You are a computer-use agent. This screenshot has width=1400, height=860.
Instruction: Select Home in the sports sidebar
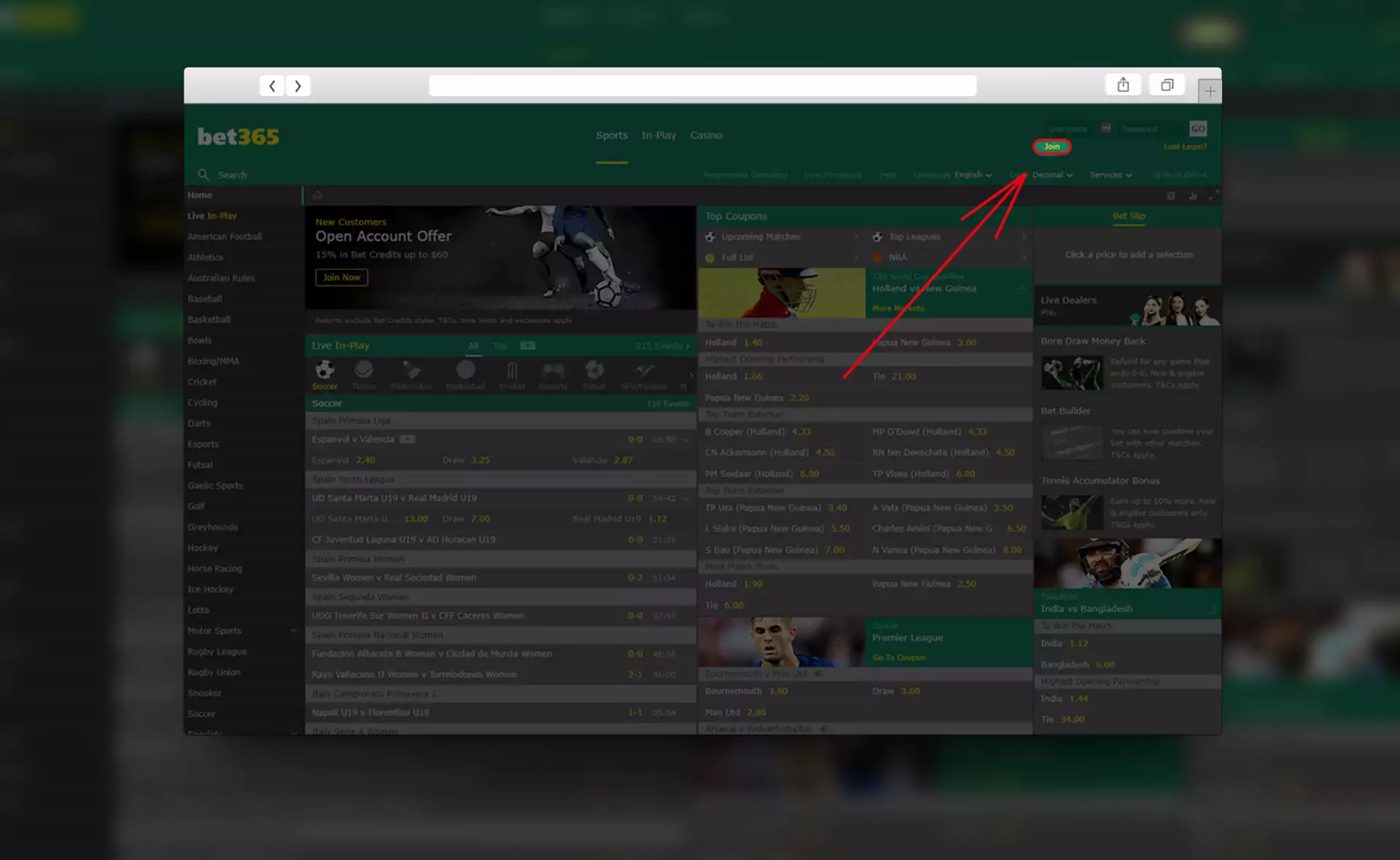(243, 195)
